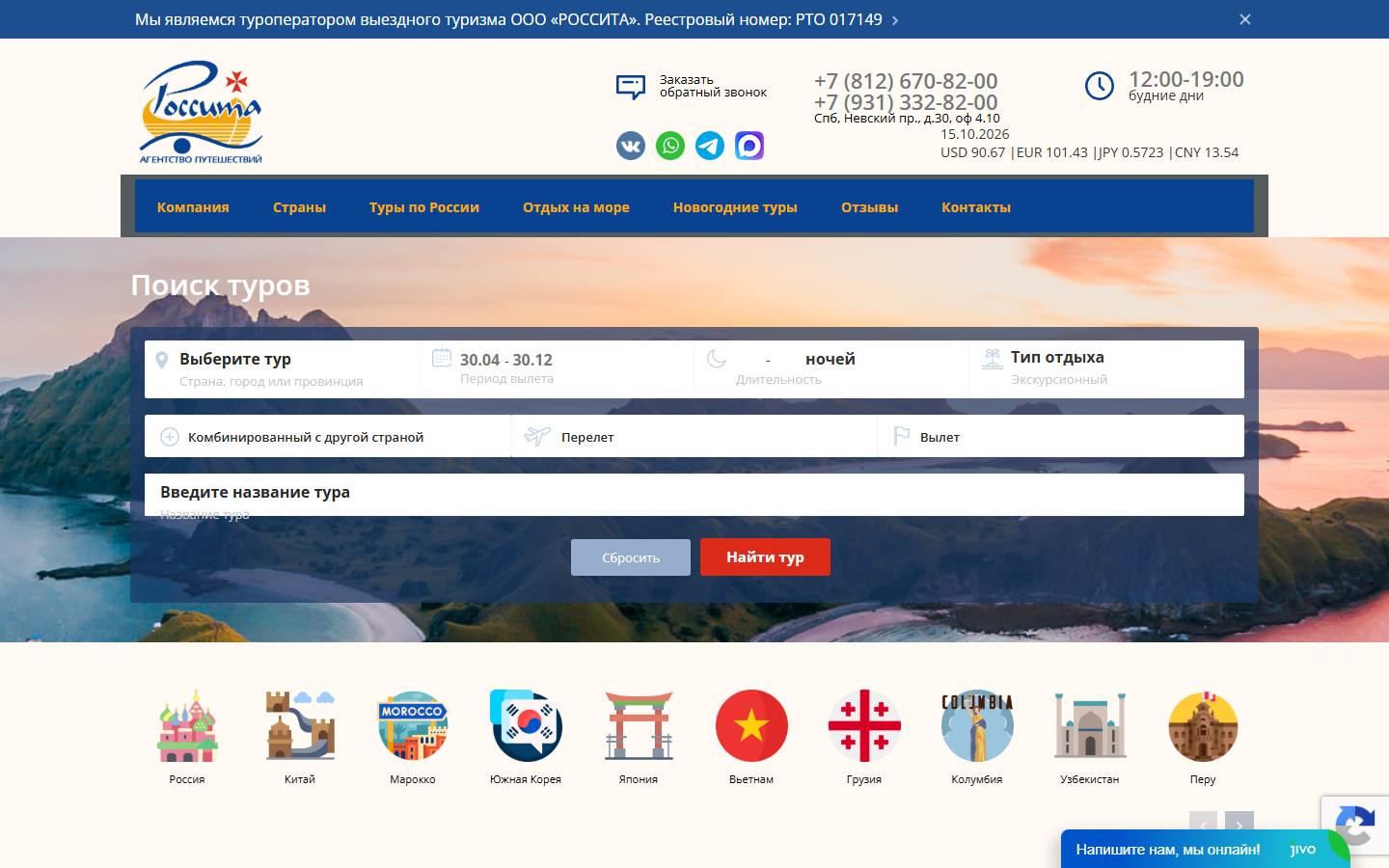Expand the 'Тип отдыха' dropdown
This screenshot has width=1389, height=868.
1106,368
